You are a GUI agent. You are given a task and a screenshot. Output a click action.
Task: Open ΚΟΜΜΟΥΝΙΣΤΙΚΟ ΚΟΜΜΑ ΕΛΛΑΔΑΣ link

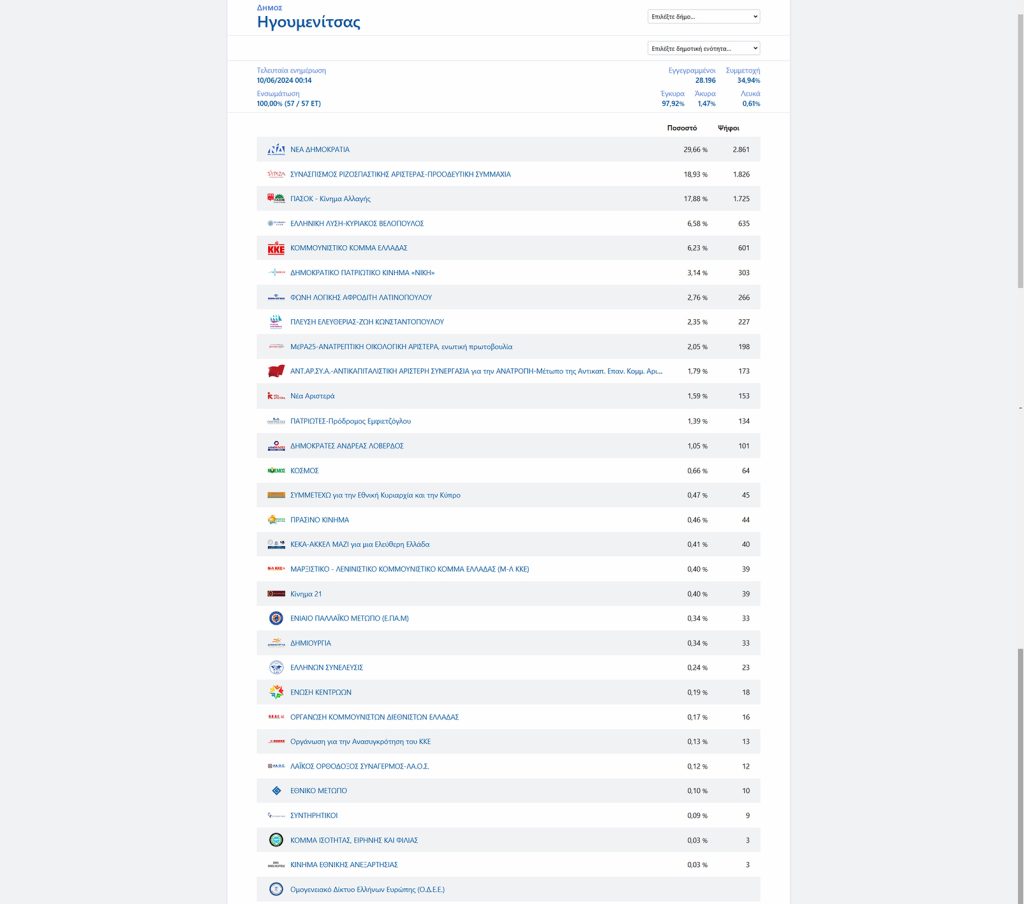[349, 248]
